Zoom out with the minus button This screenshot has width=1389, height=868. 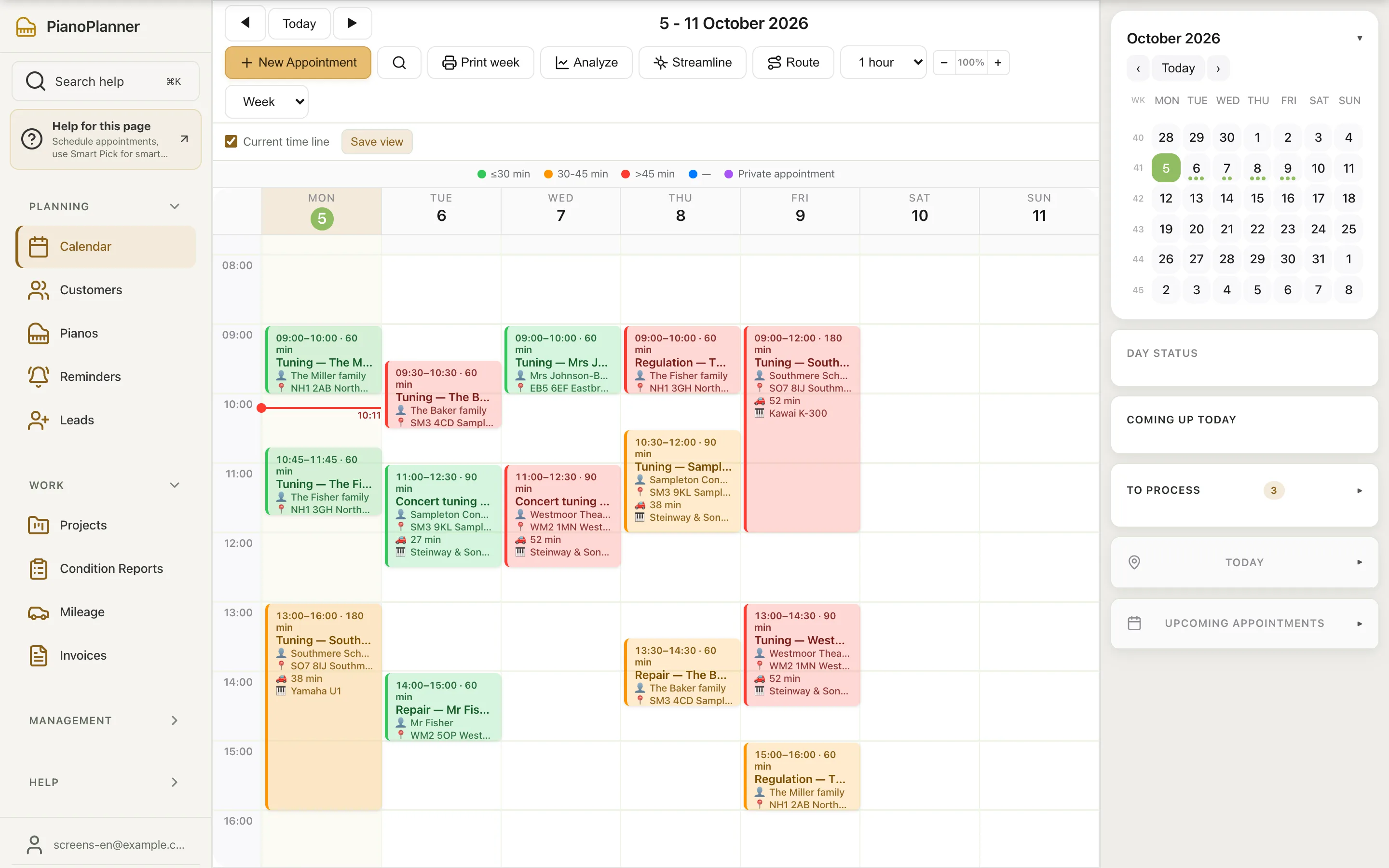click(x=944, y=62)
